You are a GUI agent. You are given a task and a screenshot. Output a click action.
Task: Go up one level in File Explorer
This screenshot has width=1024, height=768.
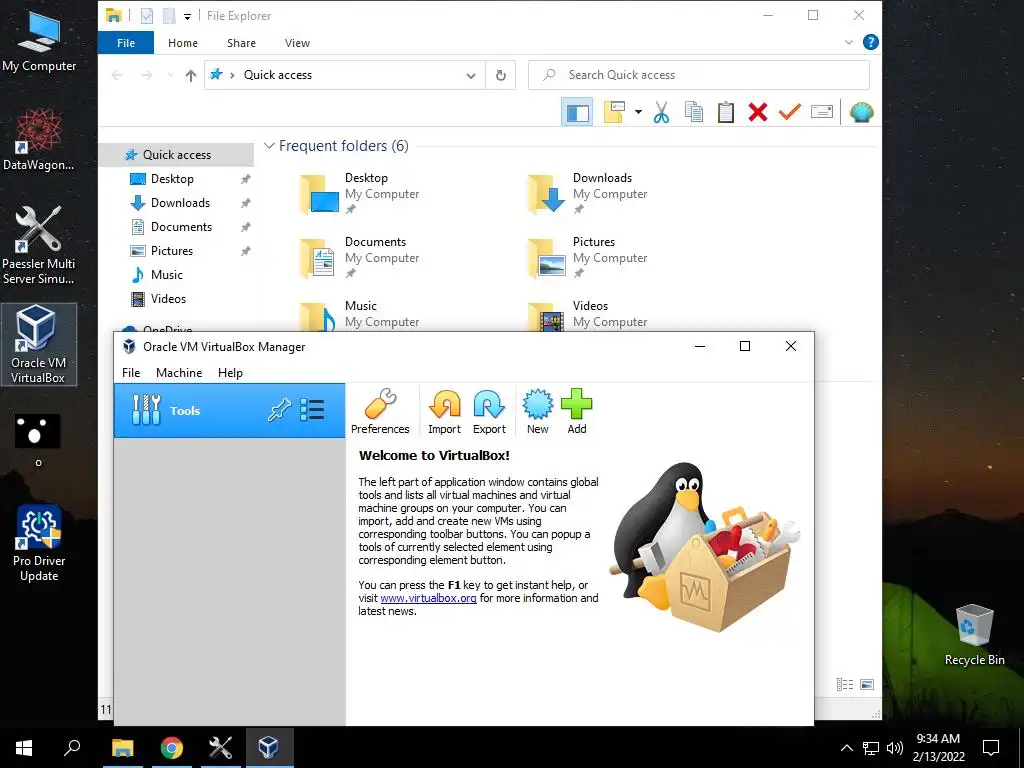click(x=191, y=75)
